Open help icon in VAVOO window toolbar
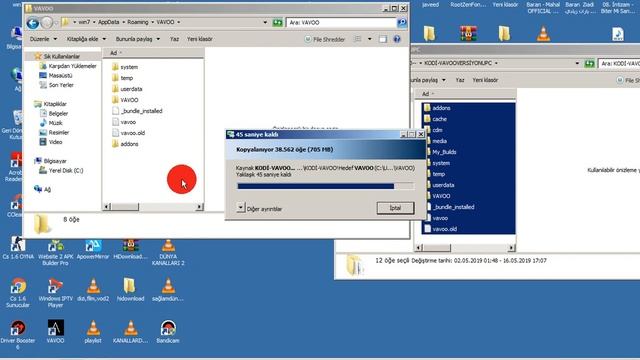Image resolution: width=640 pixels, height=360 pixels. [397, 39]
